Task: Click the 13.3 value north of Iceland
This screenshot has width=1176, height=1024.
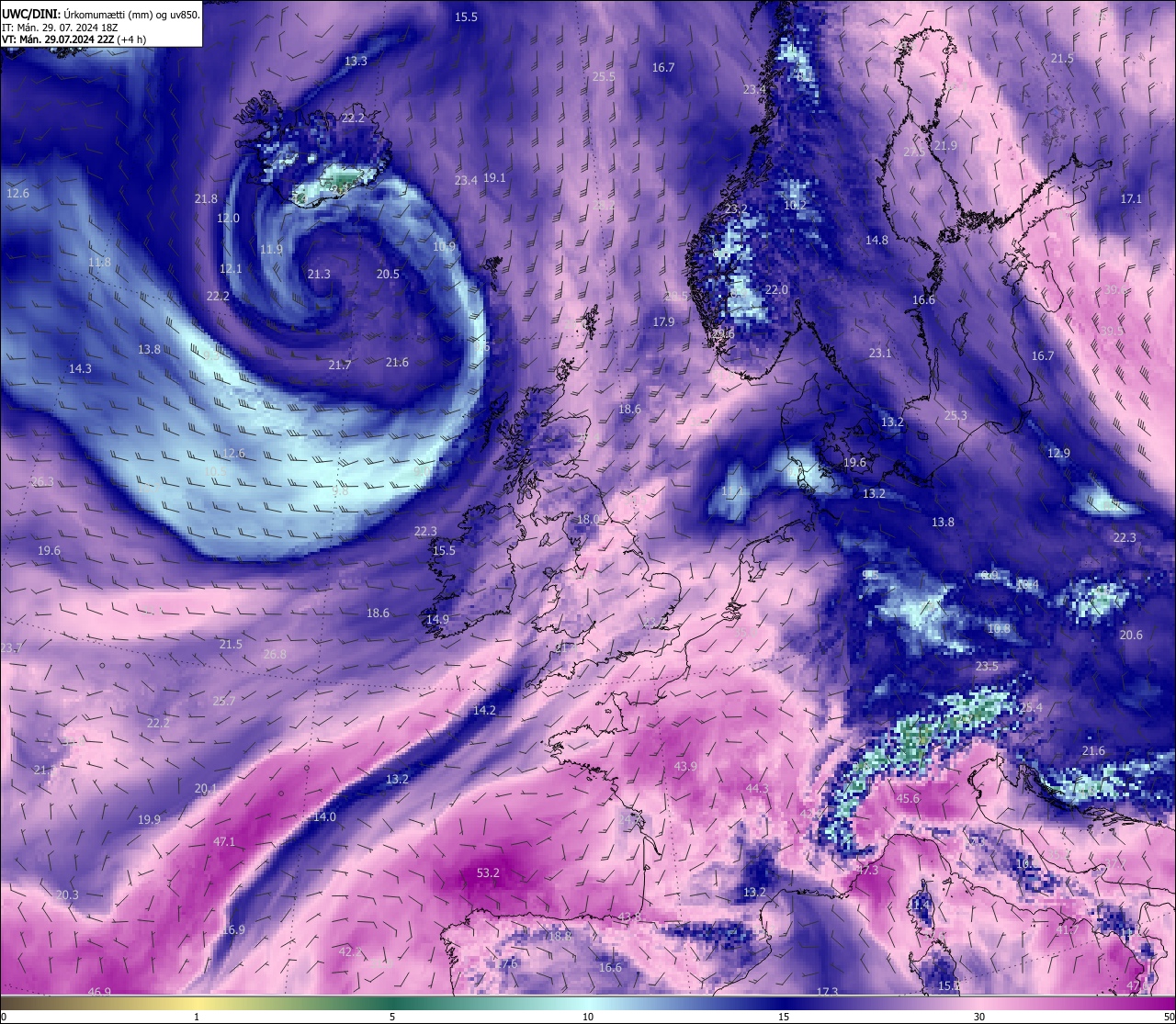Action: point(356,61)
